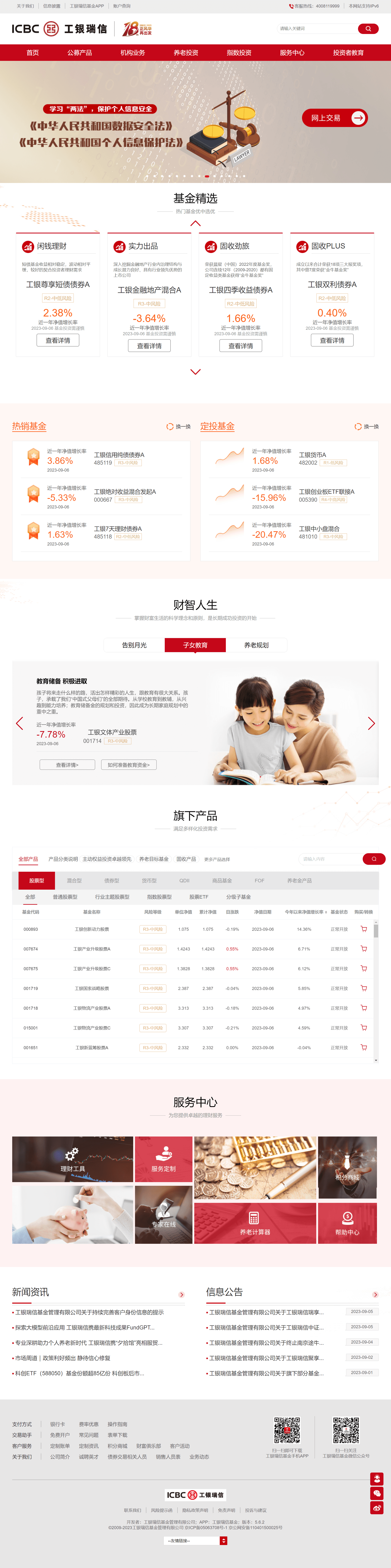Click the 新闻资讯 more arrow icon

(181, 1295)
